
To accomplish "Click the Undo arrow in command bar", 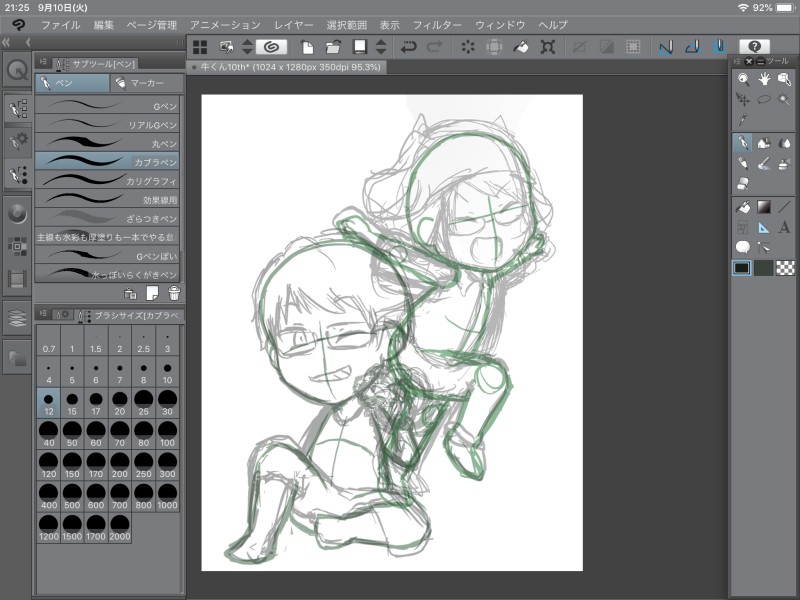I will tap(408, 47).
